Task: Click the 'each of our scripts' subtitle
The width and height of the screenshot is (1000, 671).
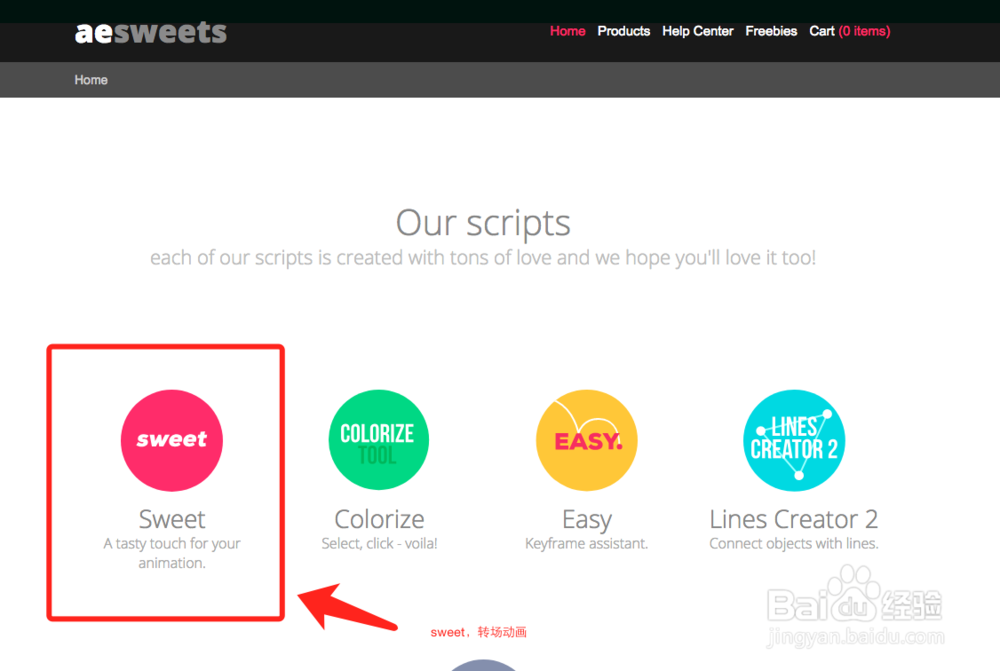Action: (483, 258)
